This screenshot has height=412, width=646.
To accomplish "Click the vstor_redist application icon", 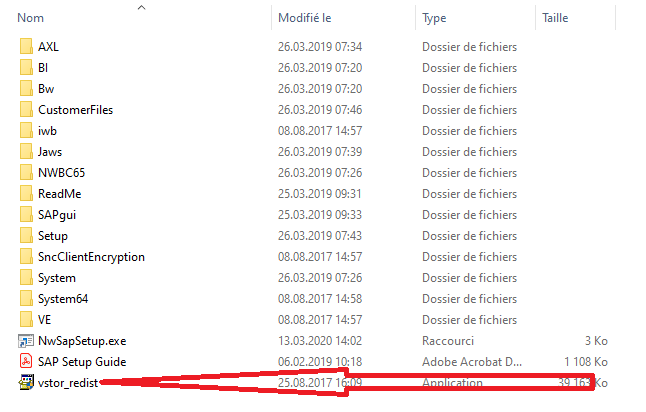I will (x=26, y=382).
